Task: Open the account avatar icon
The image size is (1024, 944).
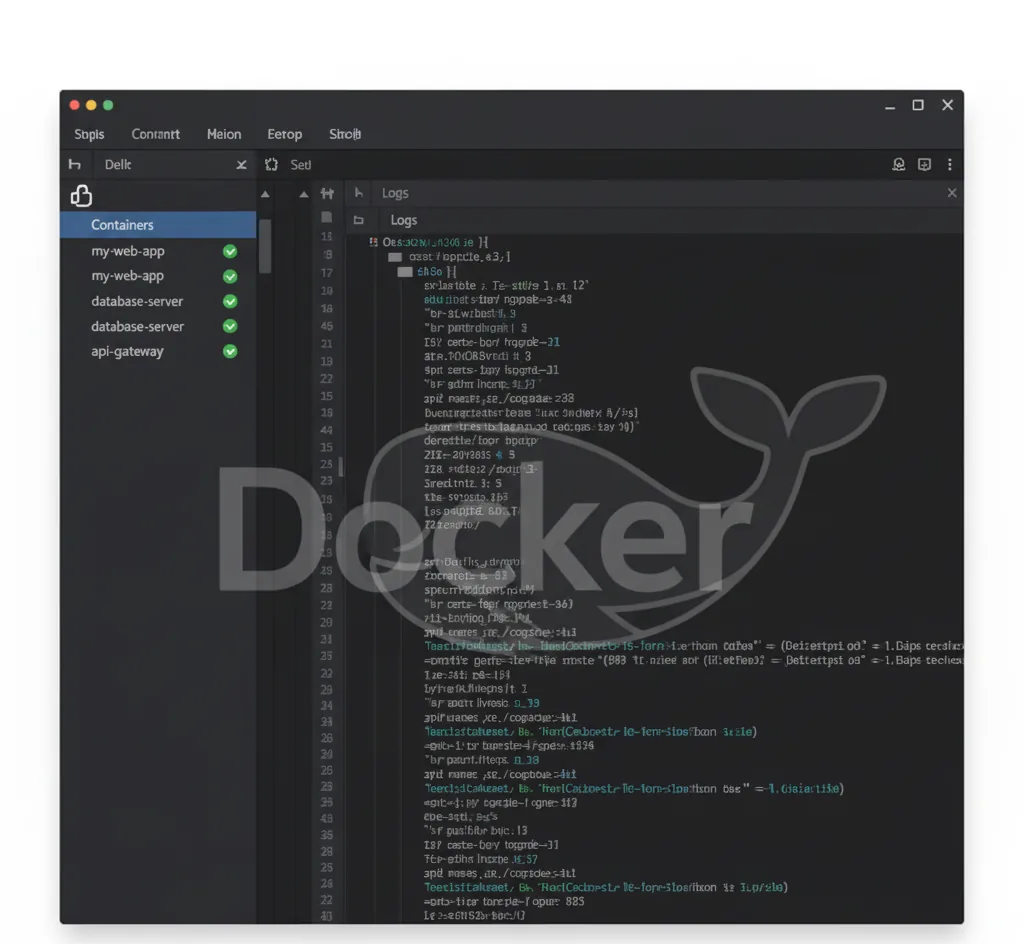Action: 899,165
